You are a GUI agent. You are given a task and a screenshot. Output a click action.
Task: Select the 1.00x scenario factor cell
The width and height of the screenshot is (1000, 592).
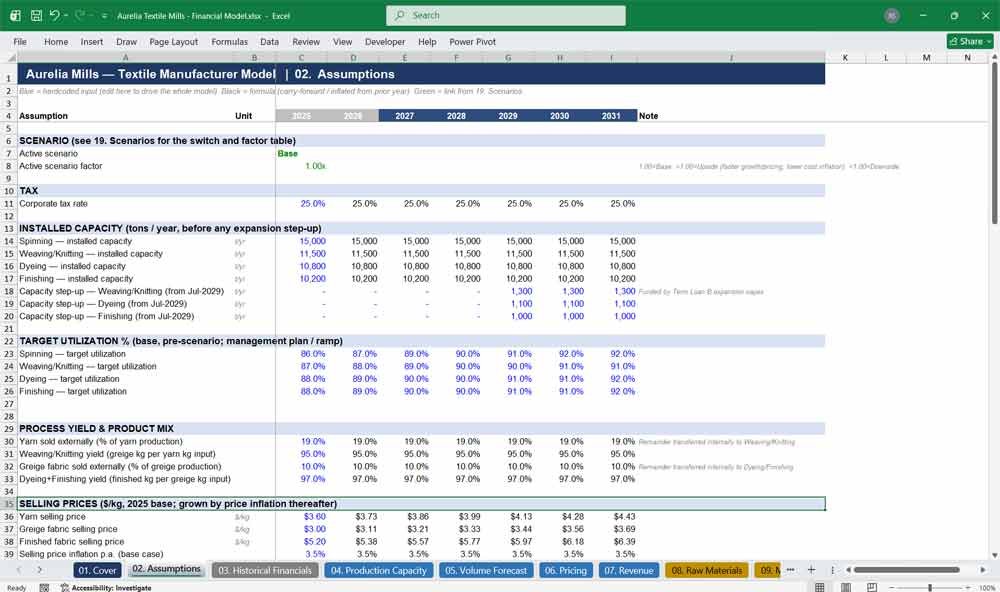(301, 166)
